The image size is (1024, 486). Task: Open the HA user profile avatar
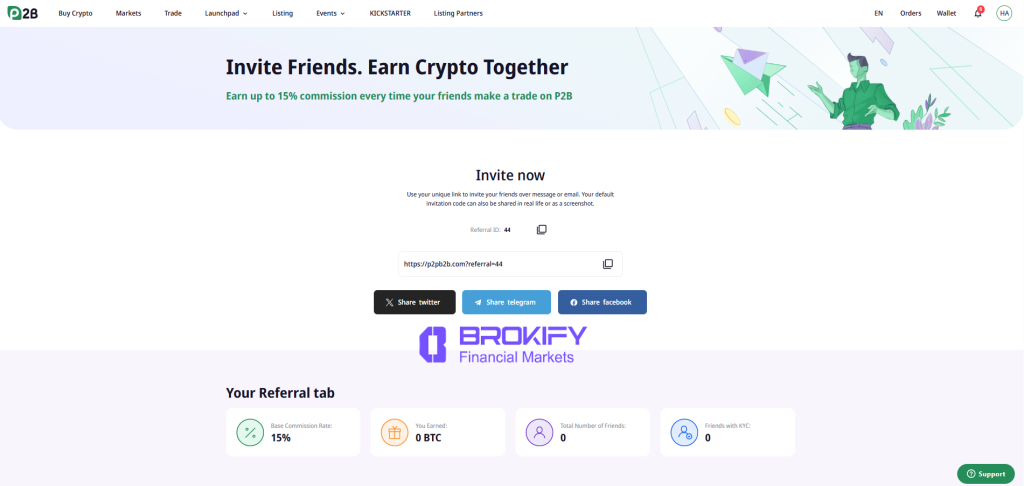1004,13
